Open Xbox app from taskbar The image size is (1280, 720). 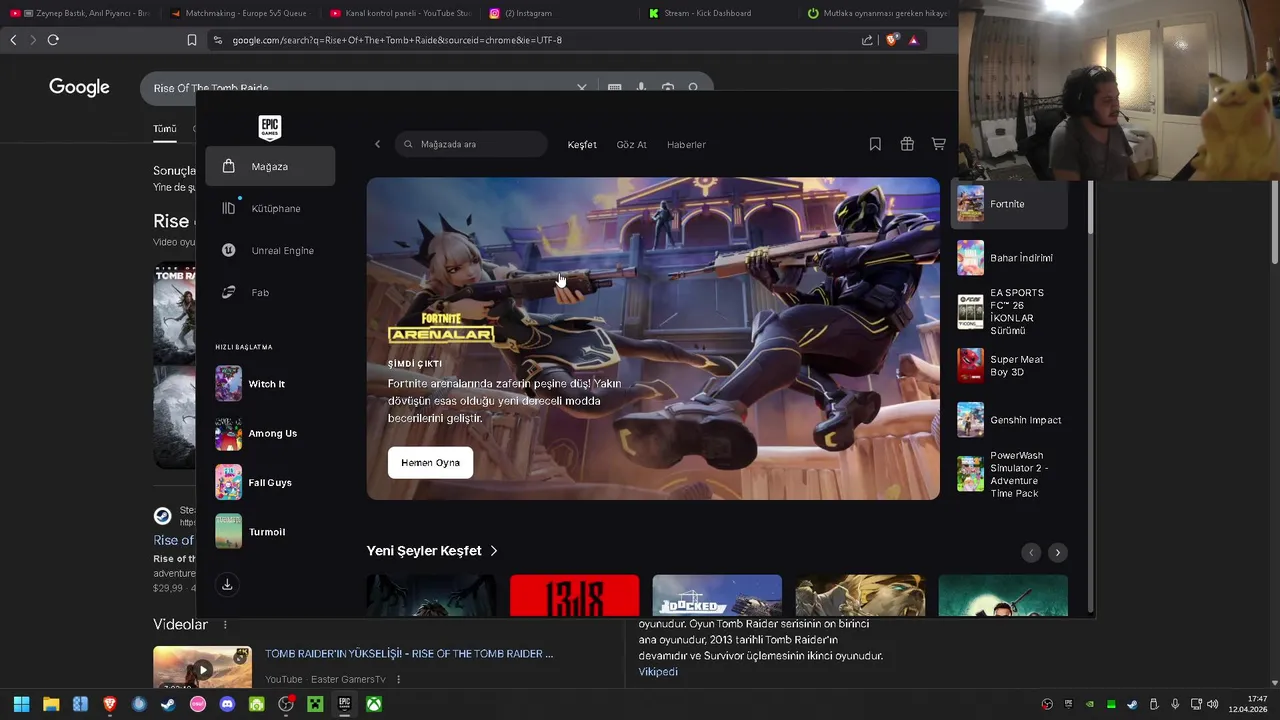(373, 704)
